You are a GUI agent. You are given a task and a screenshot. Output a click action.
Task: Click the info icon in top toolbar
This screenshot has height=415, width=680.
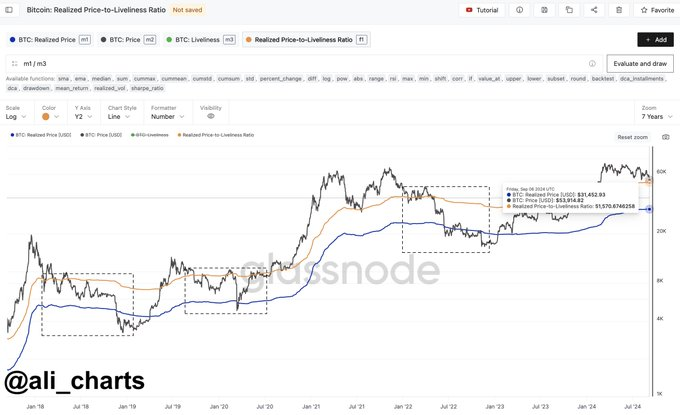tap(519, 10)
